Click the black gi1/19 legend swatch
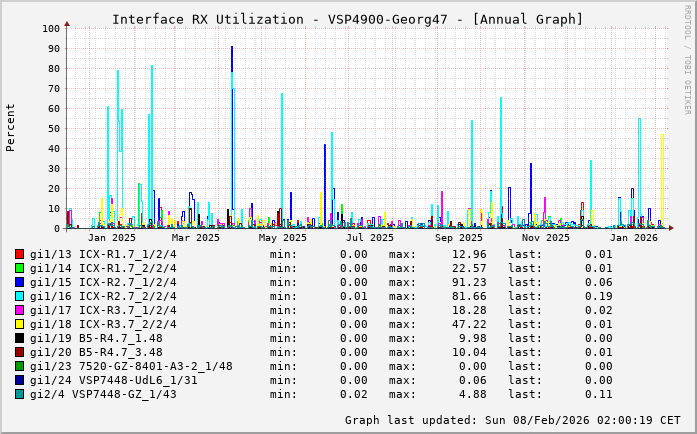Screen dimensions: 697x434 click(x=20, y=338)
